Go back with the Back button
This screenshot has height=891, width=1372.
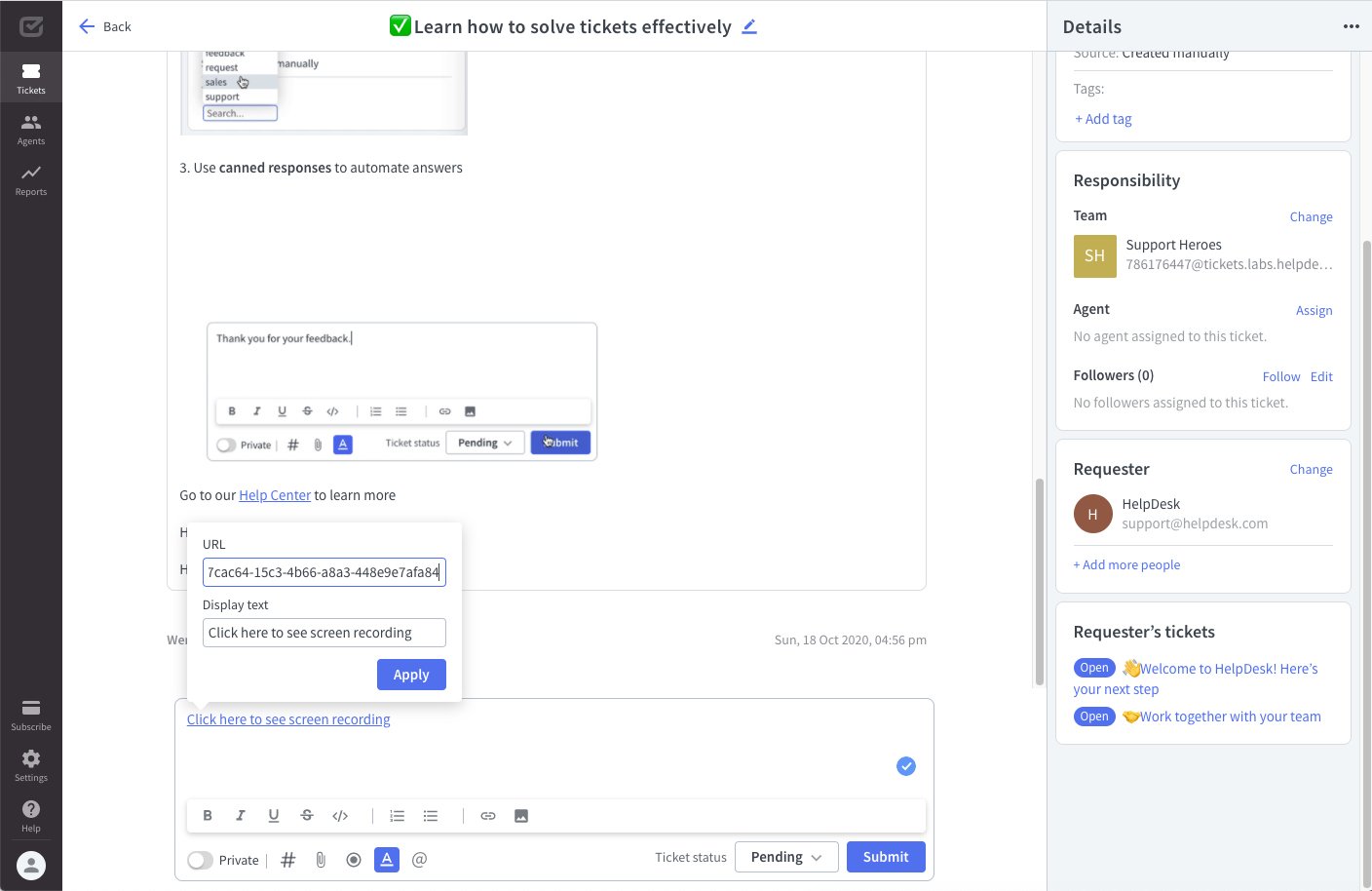point(104,26)
